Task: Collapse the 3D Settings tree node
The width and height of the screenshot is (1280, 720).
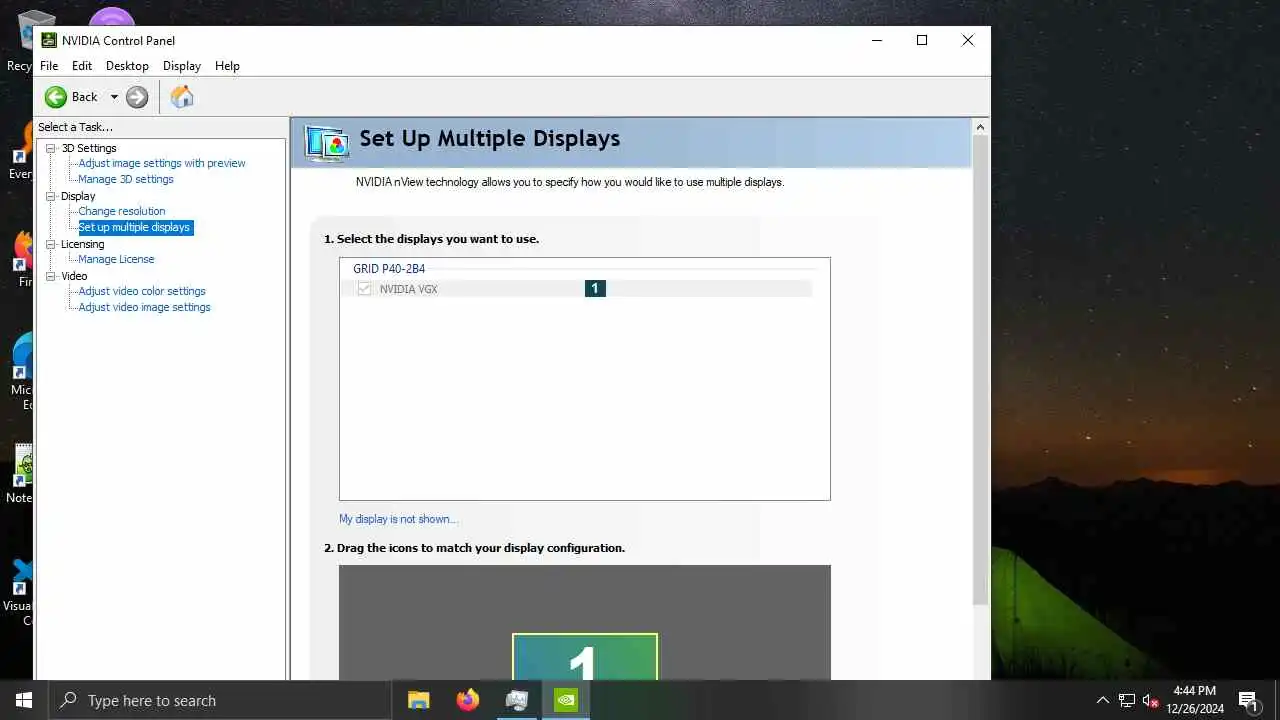Action: [x=51, y=148]
